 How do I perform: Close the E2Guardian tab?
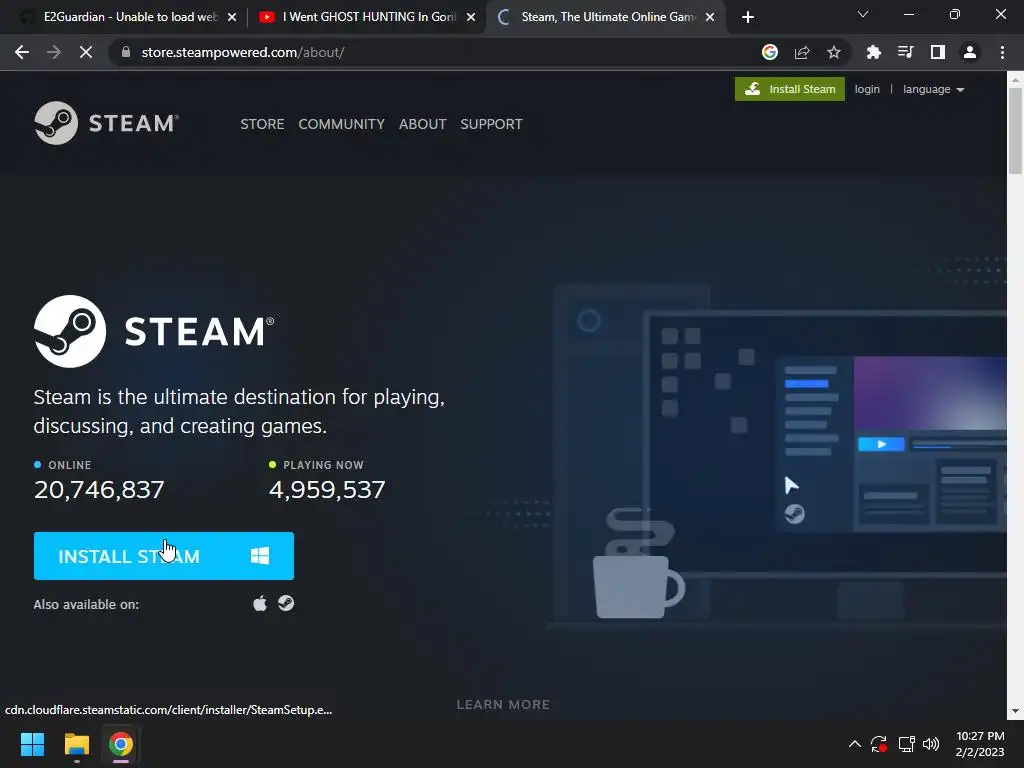point(232,17)
